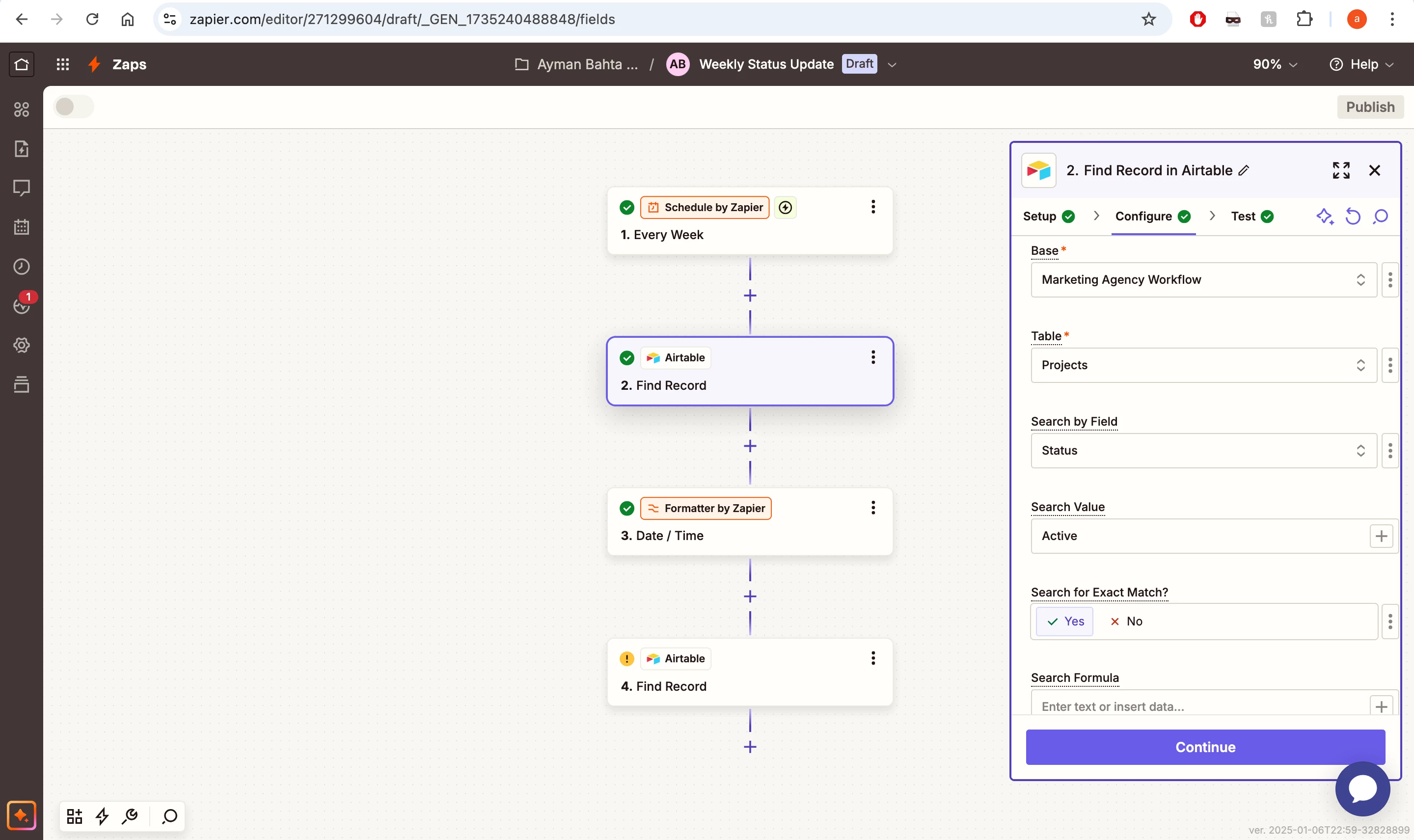The width and height of the screenshot is (1414, 840).
Task: Click the refresh fields undo-arrow icon
Action: coord(1353,216)
